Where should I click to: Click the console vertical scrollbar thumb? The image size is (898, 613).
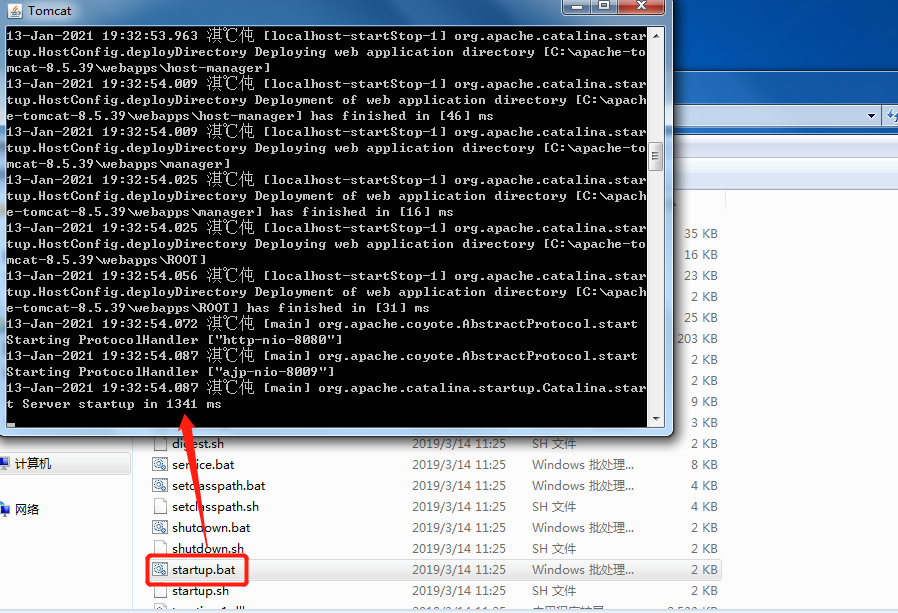coord(656,156)
